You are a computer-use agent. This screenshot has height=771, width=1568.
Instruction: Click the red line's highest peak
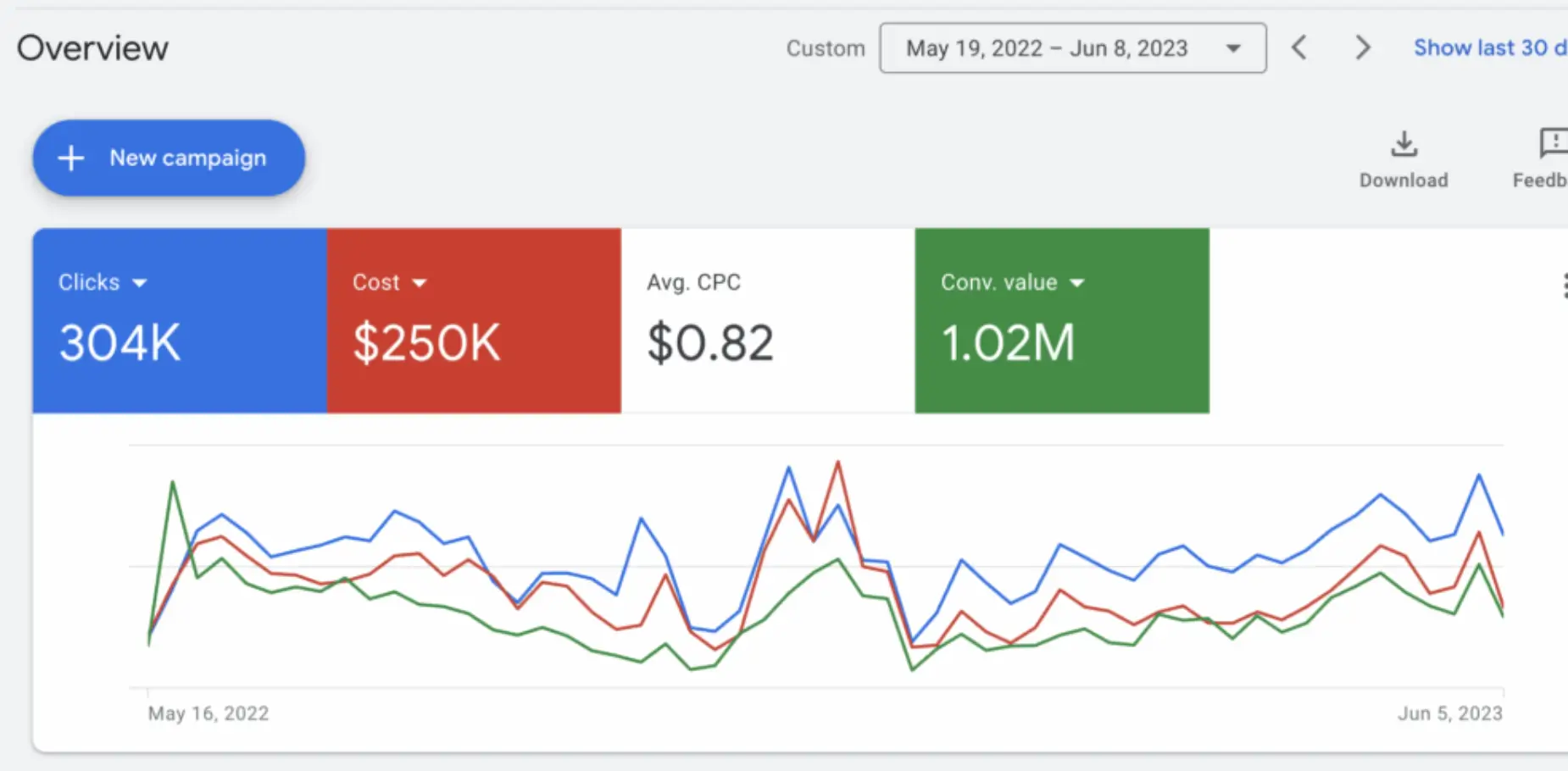pos(838,463)
